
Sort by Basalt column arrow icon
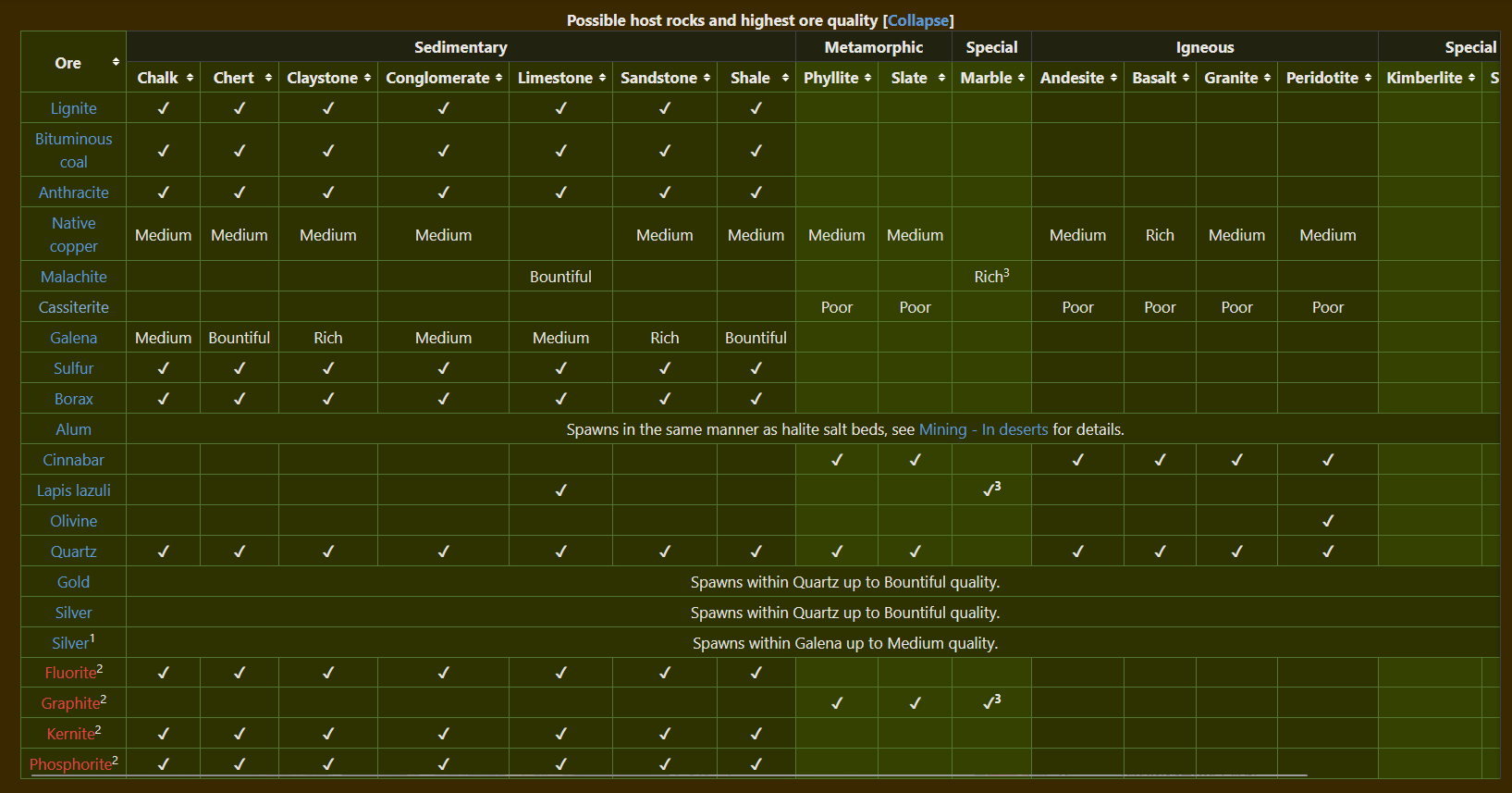1186,78
